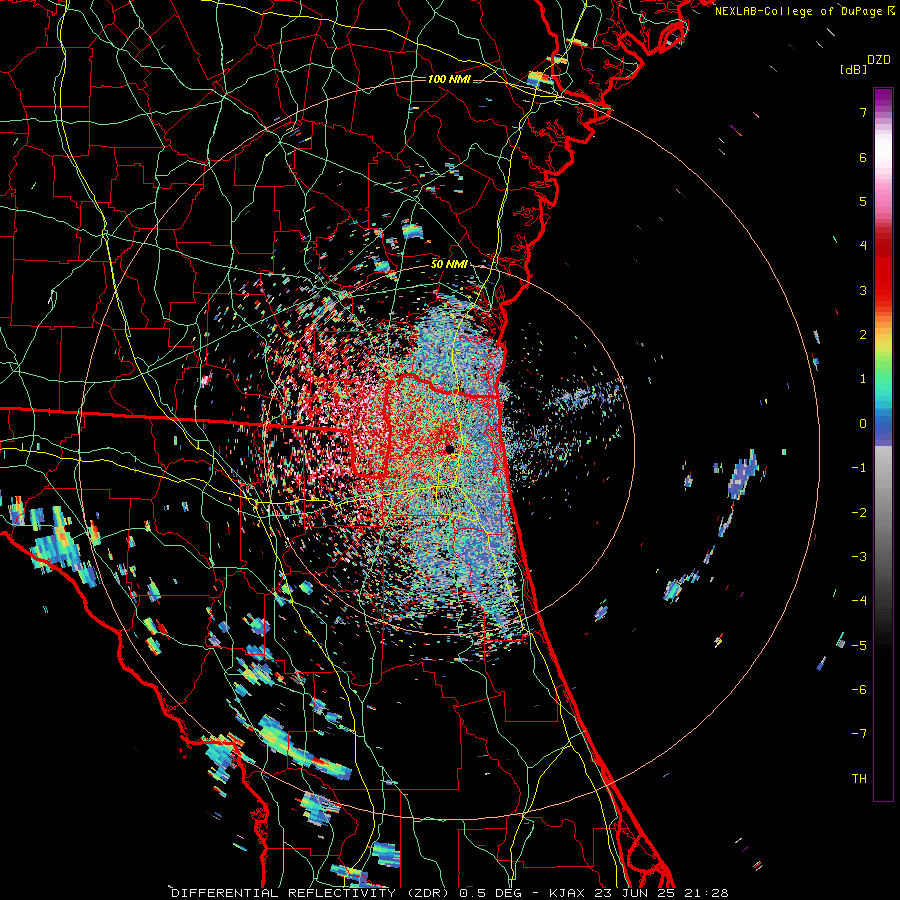Image resolution: width=900 pixels, height=900 pixels.
Task: Select the -7 dB scale label
Action: (859, 734)
